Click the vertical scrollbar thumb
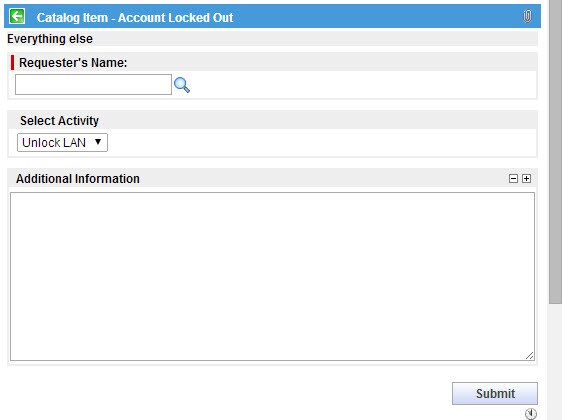Screen dimensions: 562x420 (555, 152)
